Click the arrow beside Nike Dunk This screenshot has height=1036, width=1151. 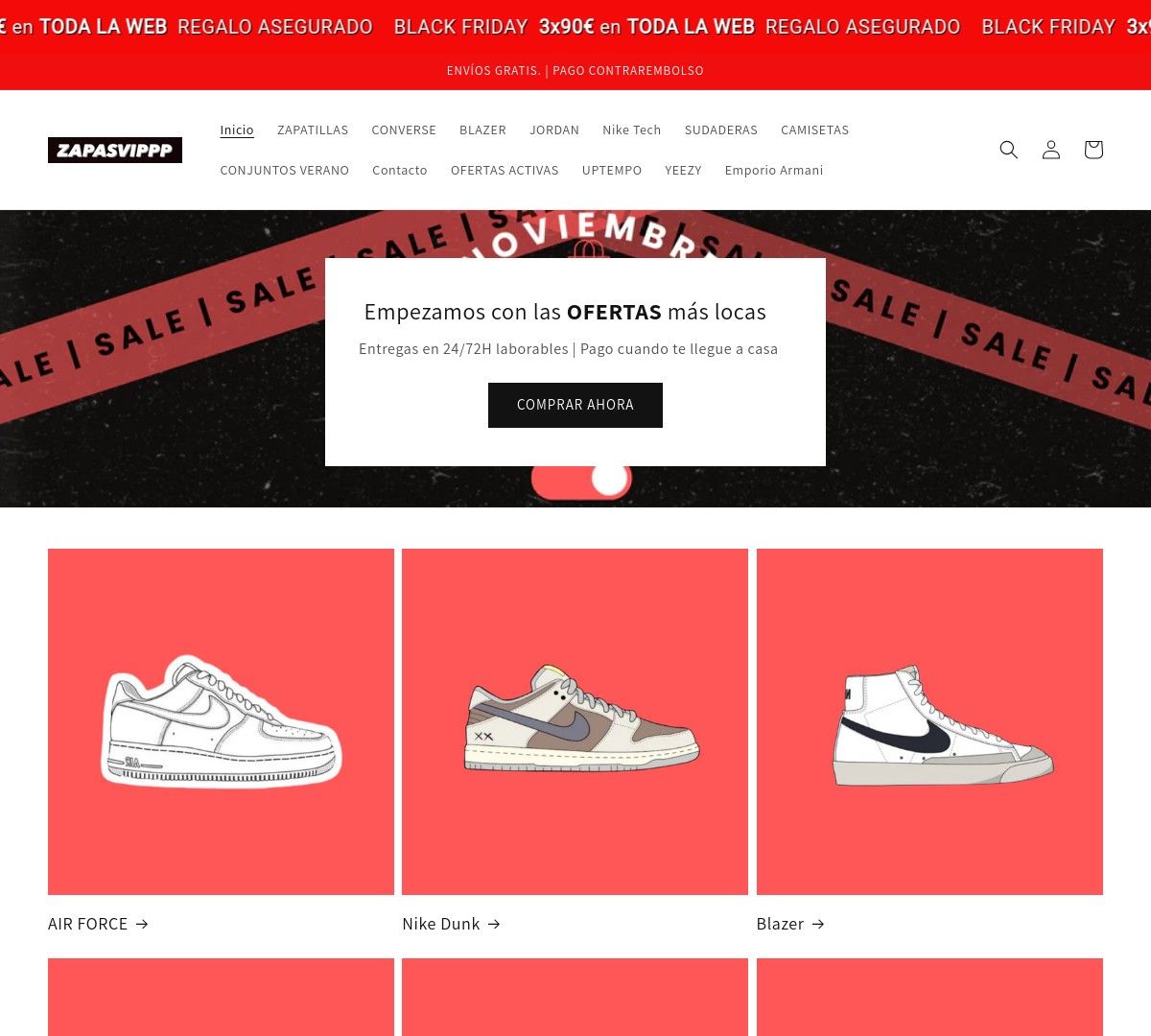pos(494,924)
